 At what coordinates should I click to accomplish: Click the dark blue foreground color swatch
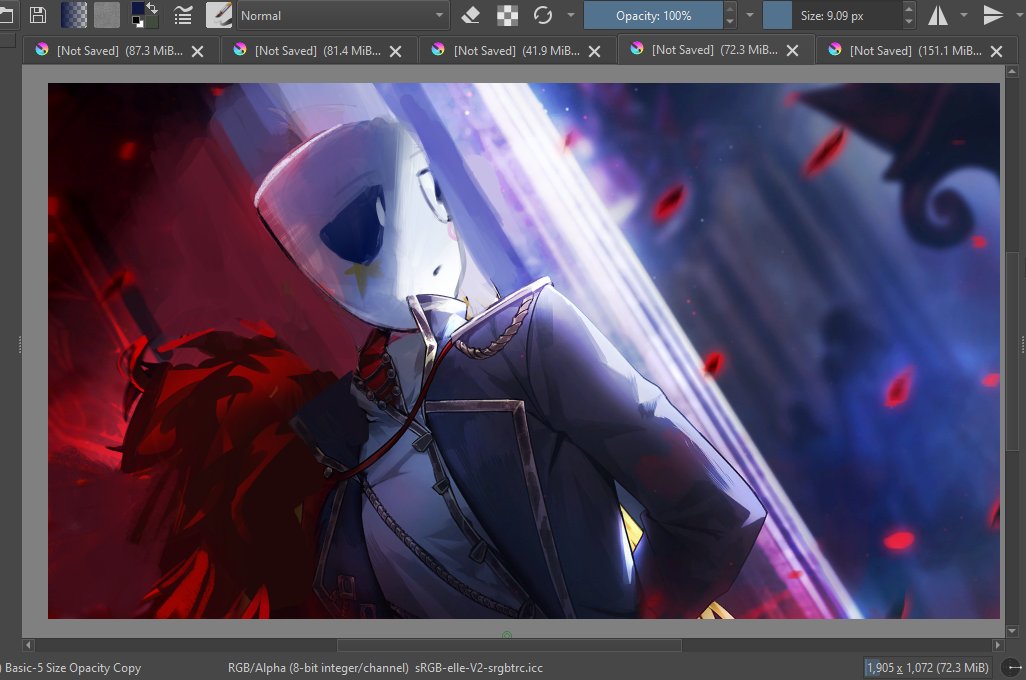pos(137,9)
